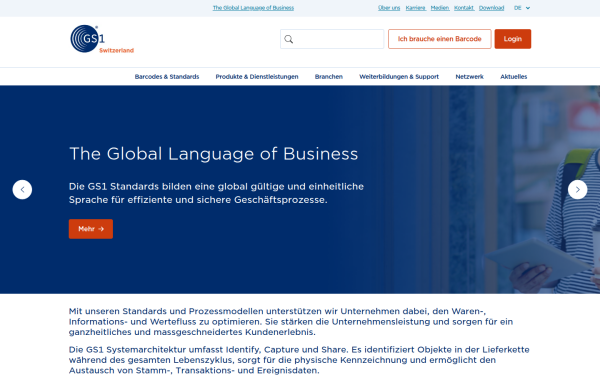This screenshot has height=375, width=600.
Task: Click banner subtitle 'Die GS1 Standards bilden'
Action: pos(216,193)
